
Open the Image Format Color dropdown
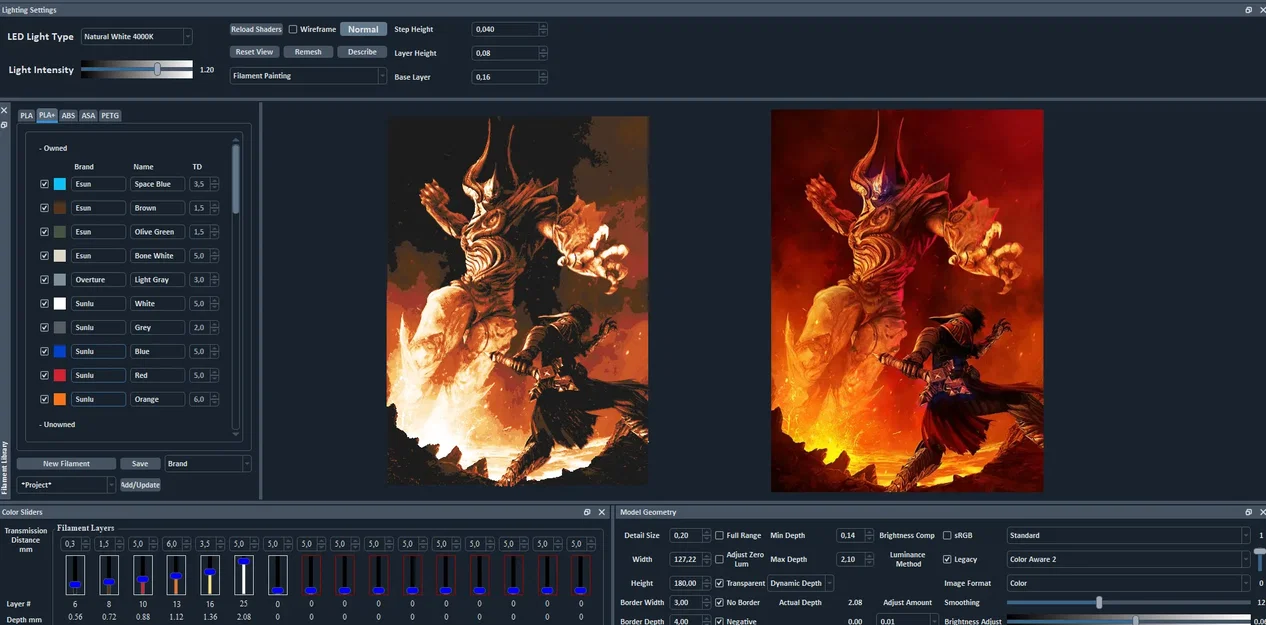tap(1129, 583)
